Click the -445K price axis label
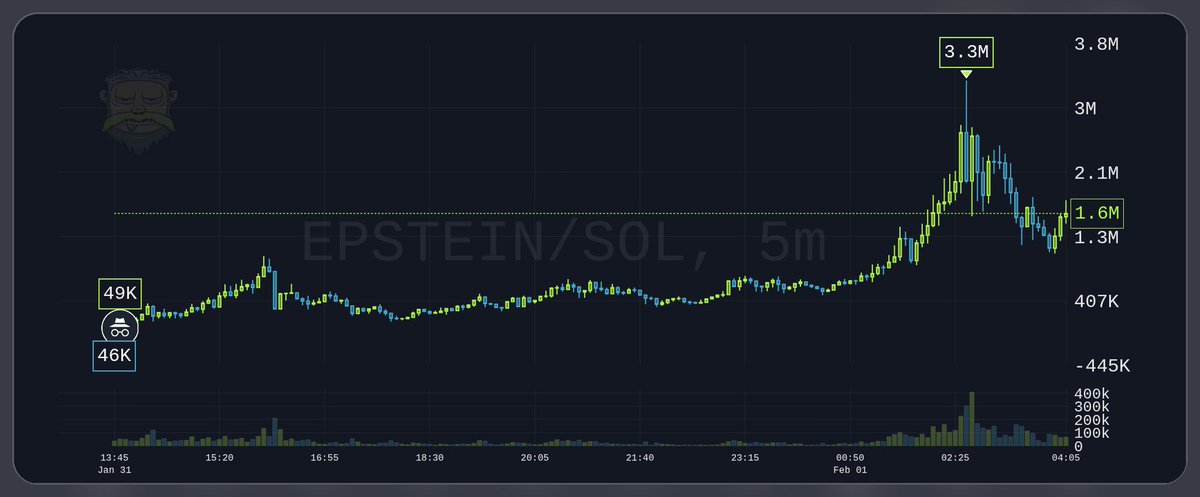 coord(1100,366)
